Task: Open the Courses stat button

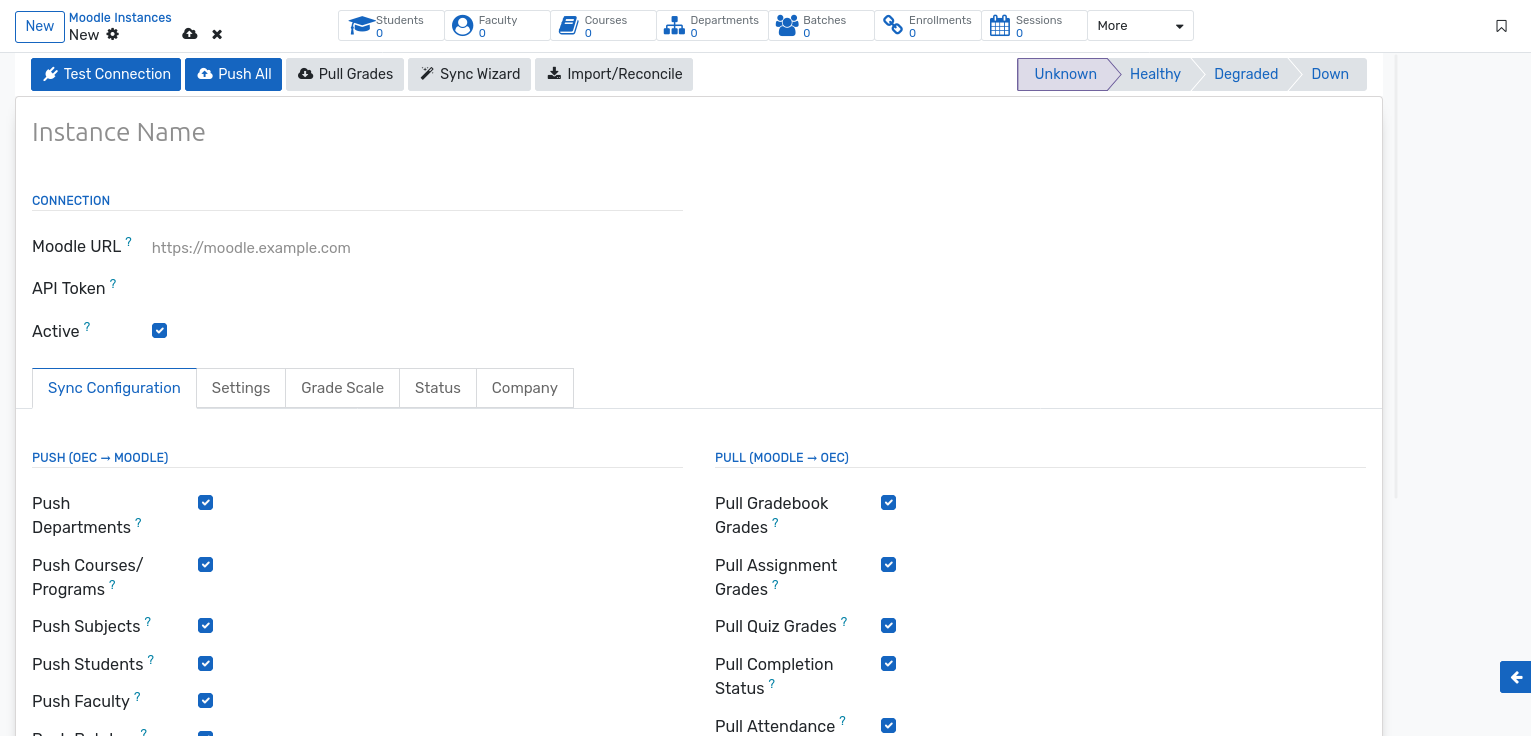Action: pos(604,26)
